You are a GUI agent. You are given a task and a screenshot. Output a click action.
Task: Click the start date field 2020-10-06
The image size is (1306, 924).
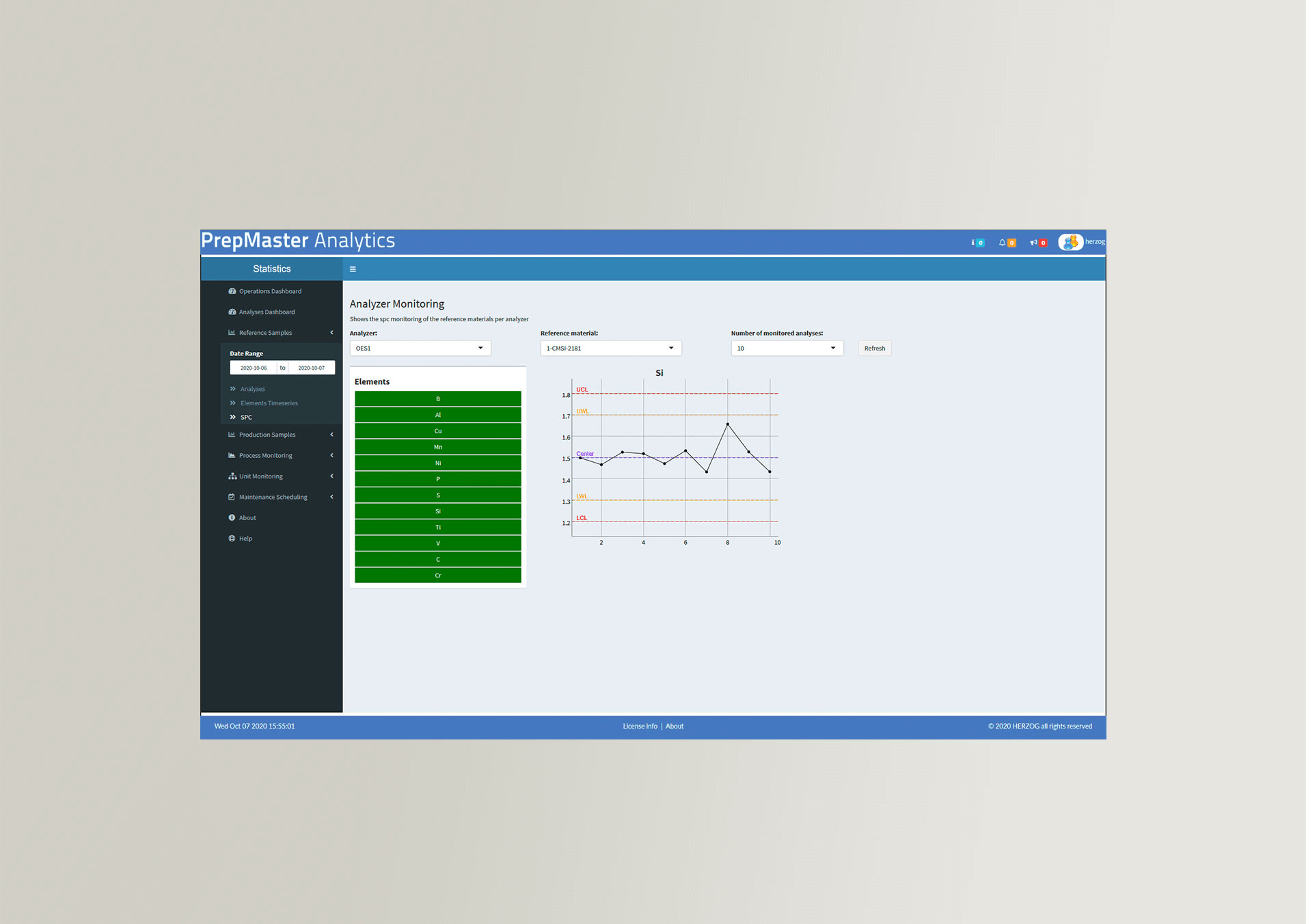point(254,368)
